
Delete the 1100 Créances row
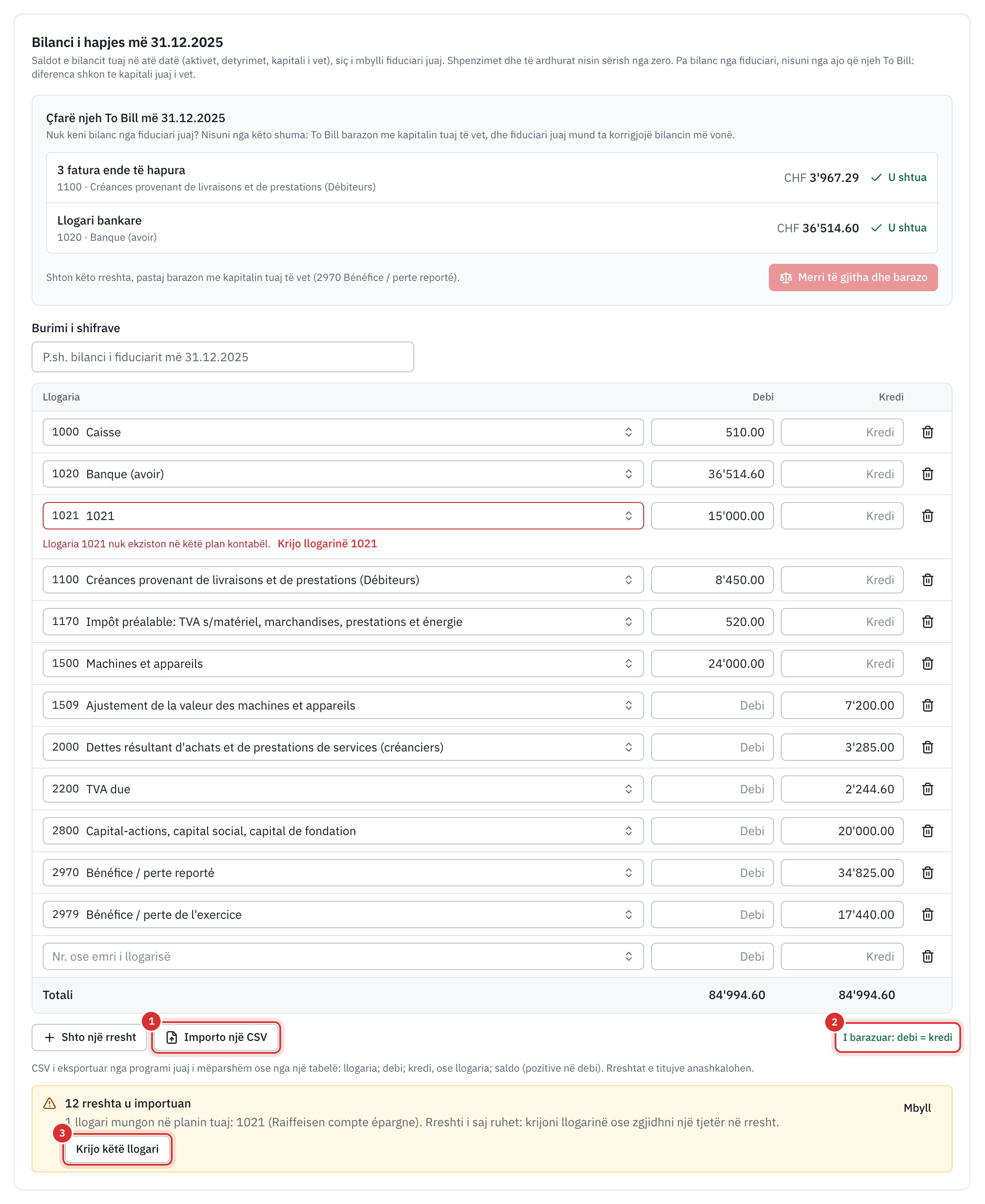(927, 580)
